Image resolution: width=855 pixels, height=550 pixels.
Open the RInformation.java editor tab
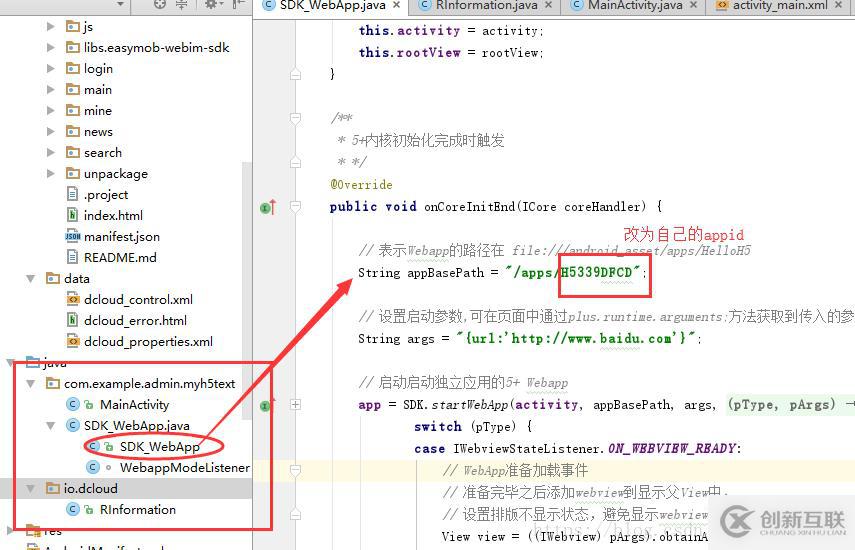point(486,5)
